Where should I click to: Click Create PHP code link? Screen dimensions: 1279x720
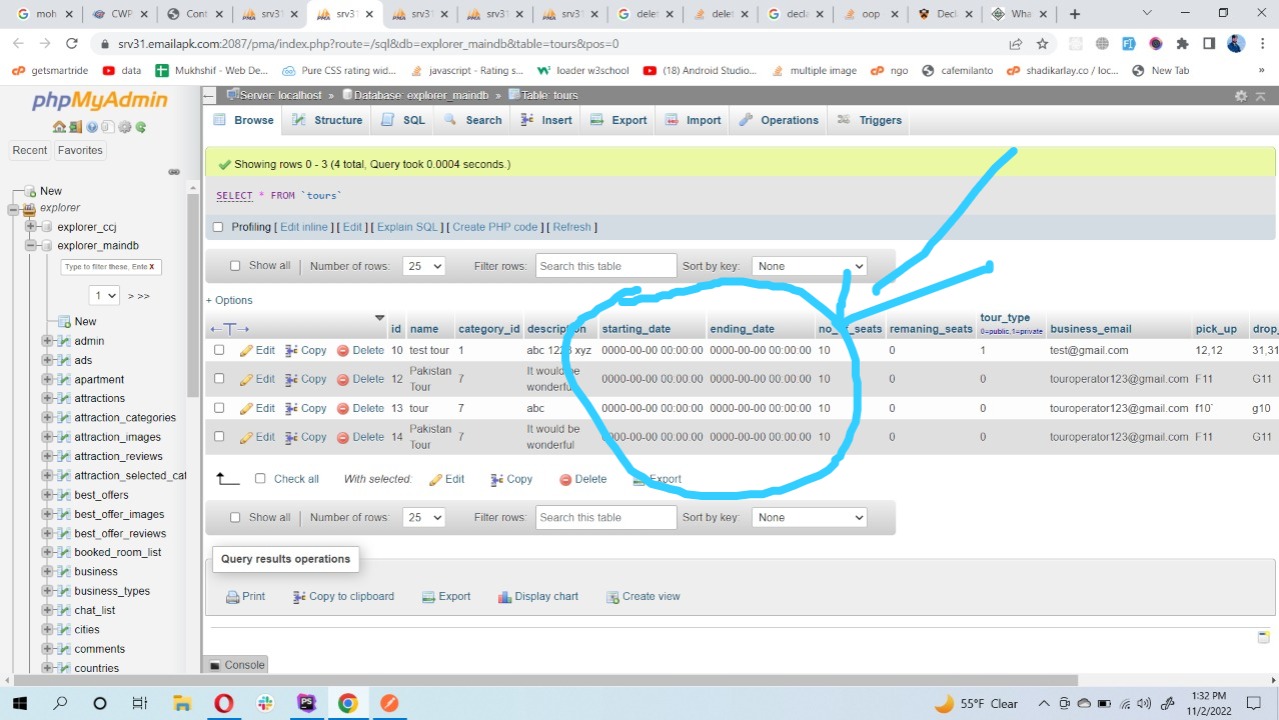[x=495, y=227]
